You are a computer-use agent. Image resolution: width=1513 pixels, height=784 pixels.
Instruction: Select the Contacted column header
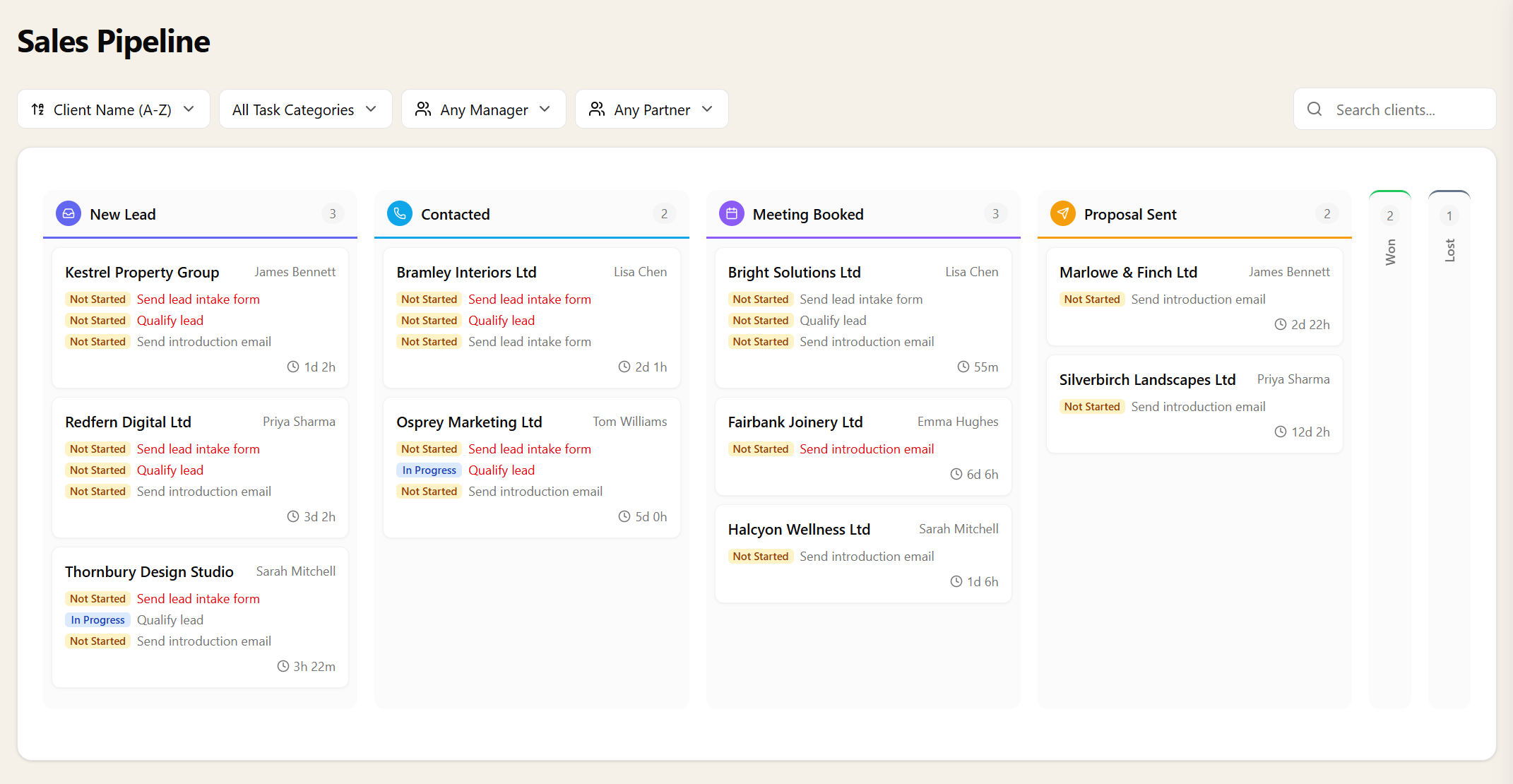click(532, 214)
